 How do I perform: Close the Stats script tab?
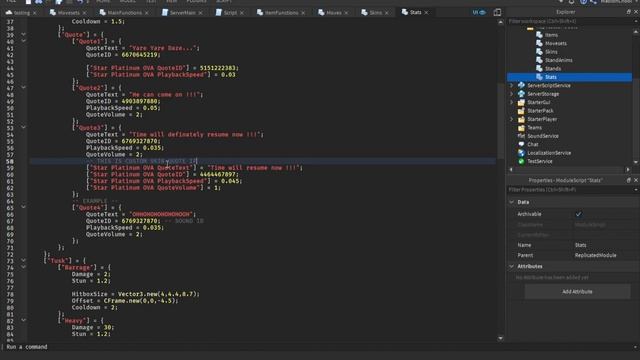[x=427, y=13]
